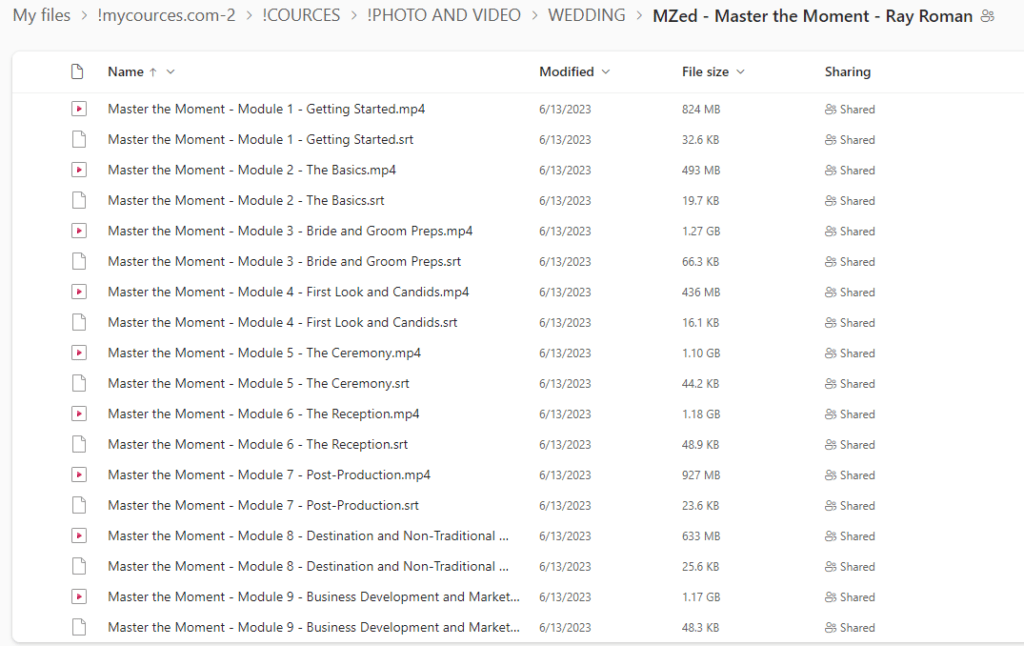Click file icon for Module 6 The Reception.srt
The height and width of the screenshot is (646, 1024).
79,444
